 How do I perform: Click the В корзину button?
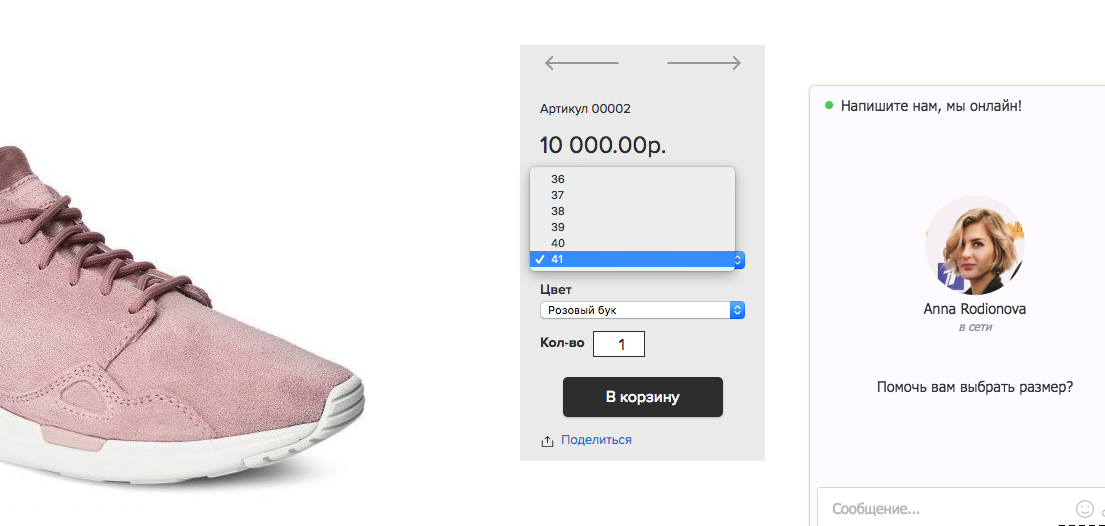(x=643, y=397)
